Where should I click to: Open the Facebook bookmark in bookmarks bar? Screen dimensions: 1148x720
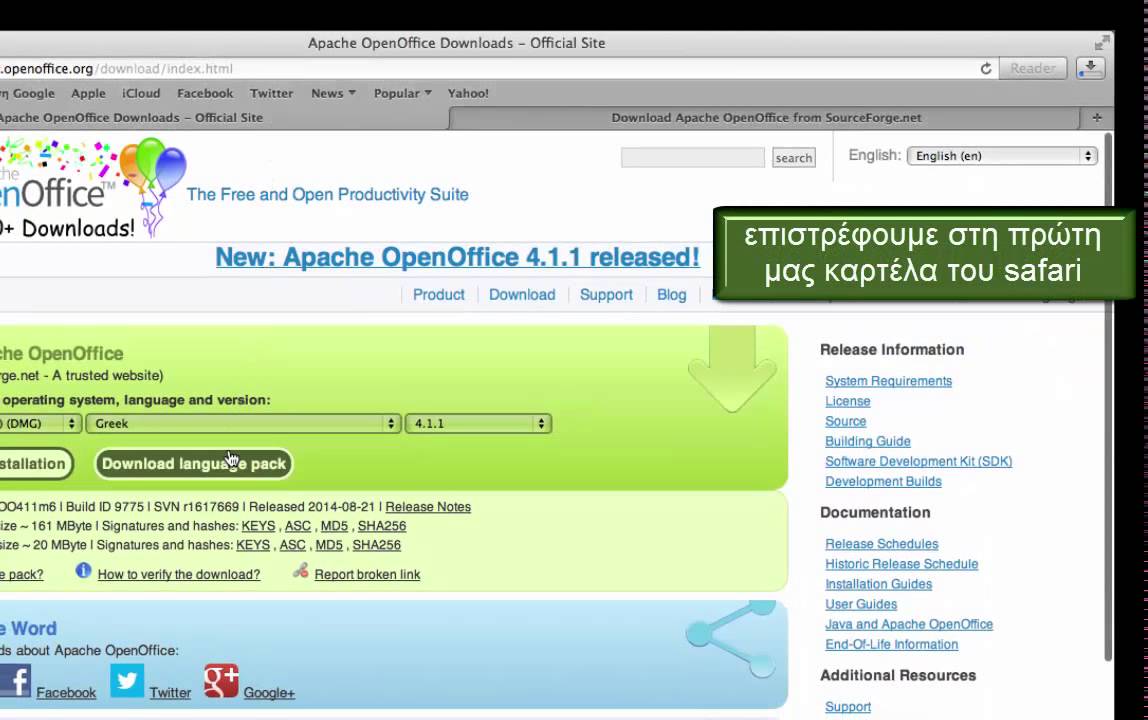tap(205, 93)
